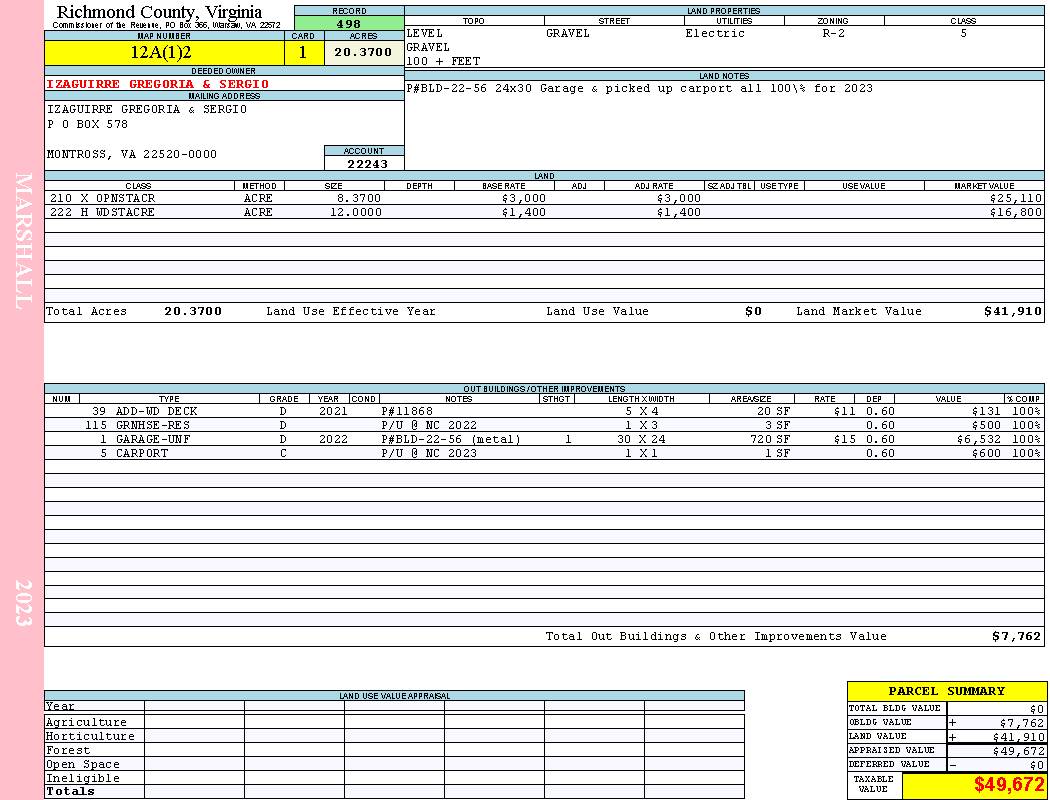Click land row 222 H WDSTACRE
Image resolution: width=1050 pixels, height=800 pixels.
pyautogui.click(x=544, y=212)
